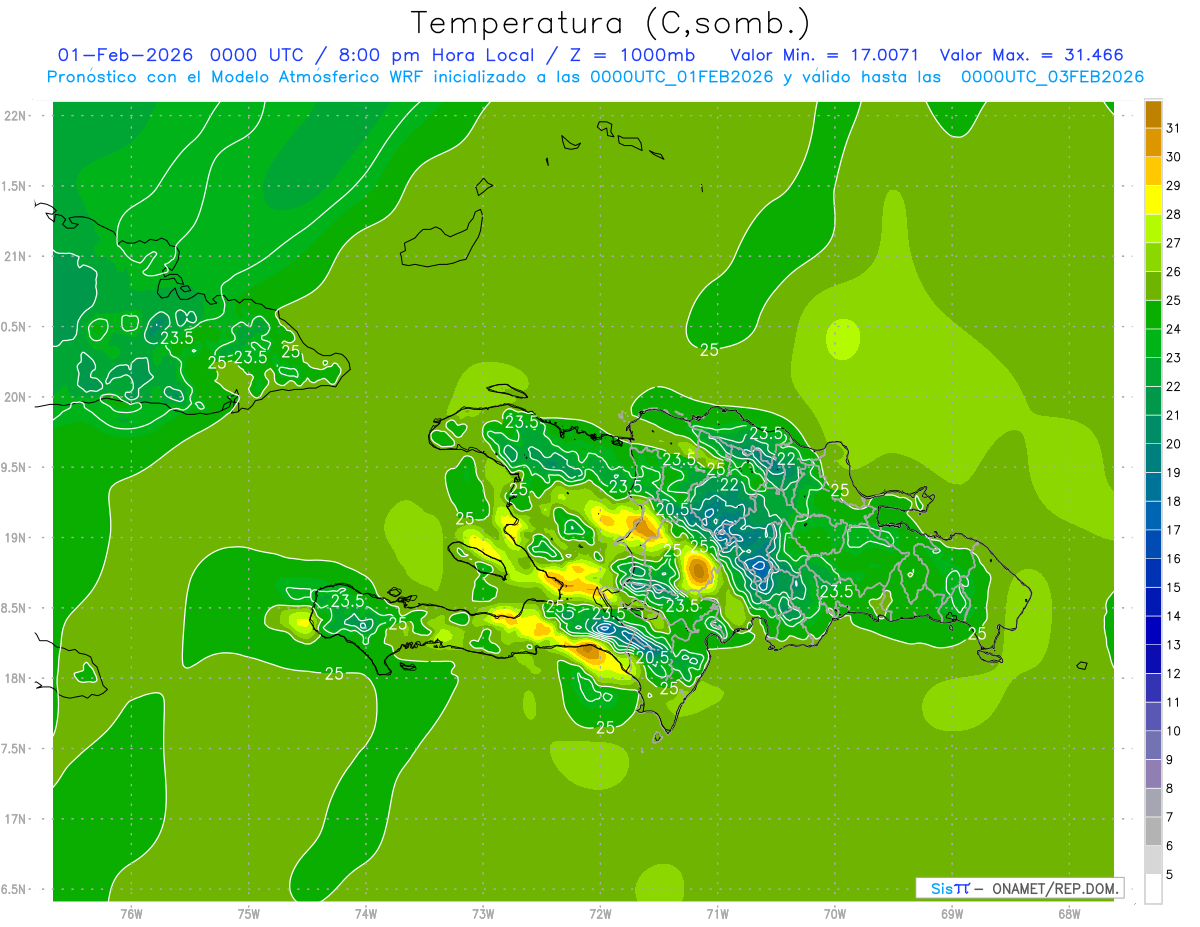
Task: Click the "0000UTC_01FEB2026" initialization time
Action: tap(682, 77)
